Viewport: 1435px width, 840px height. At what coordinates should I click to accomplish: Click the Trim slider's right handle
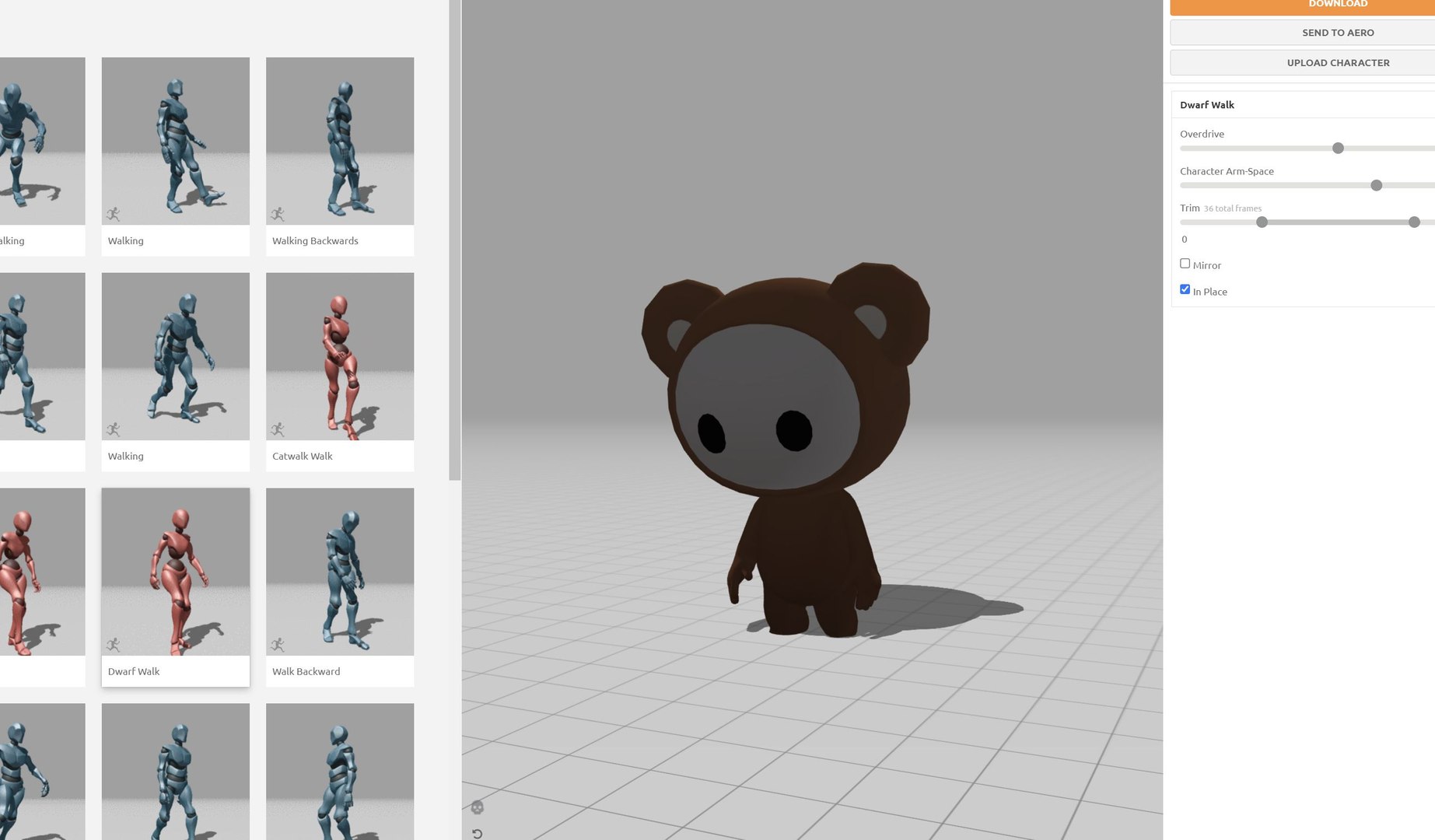point(1415,222)
